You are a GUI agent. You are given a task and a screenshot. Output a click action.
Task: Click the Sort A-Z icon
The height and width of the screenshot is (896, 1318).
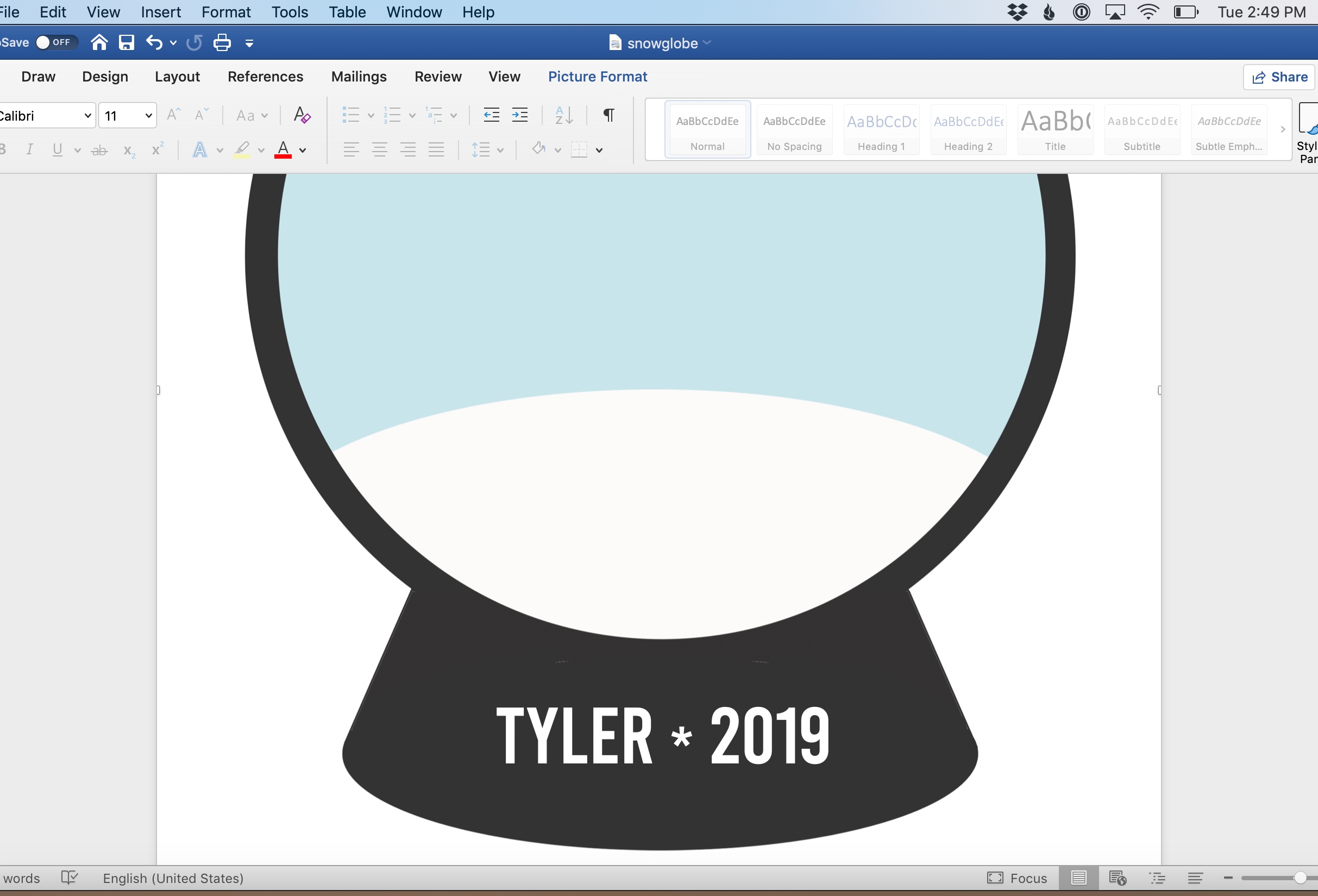564,115
